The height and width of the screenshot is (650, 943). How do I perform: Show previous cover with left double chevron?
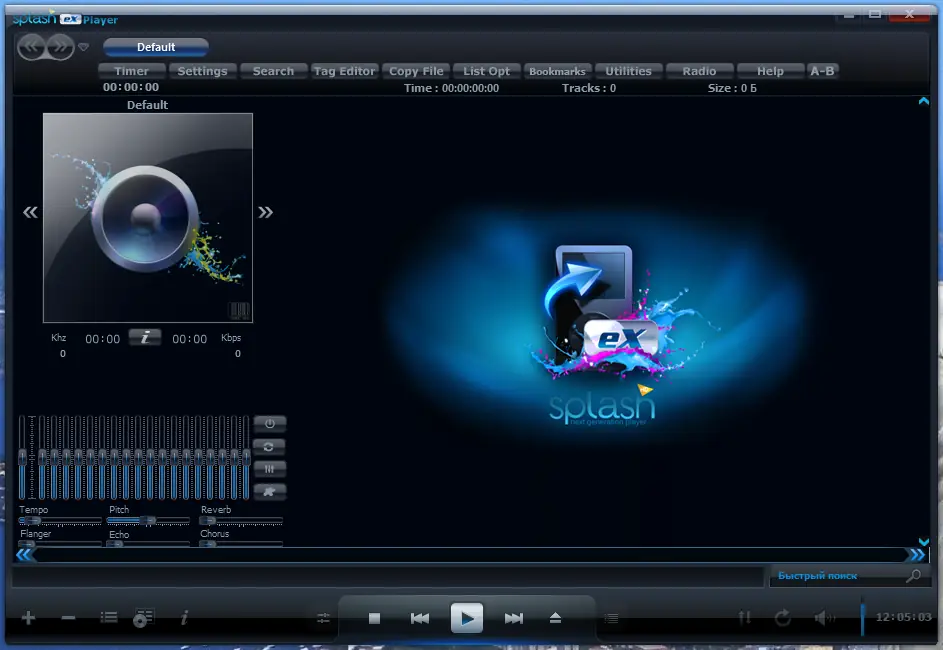[30, 212]
